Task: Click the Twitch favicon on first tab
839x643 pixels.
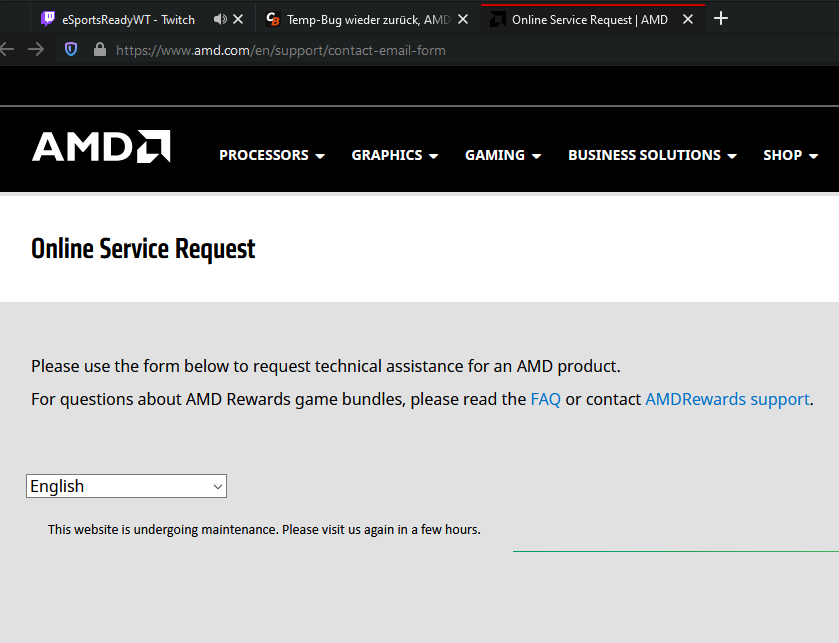Action: pos(48,19)
